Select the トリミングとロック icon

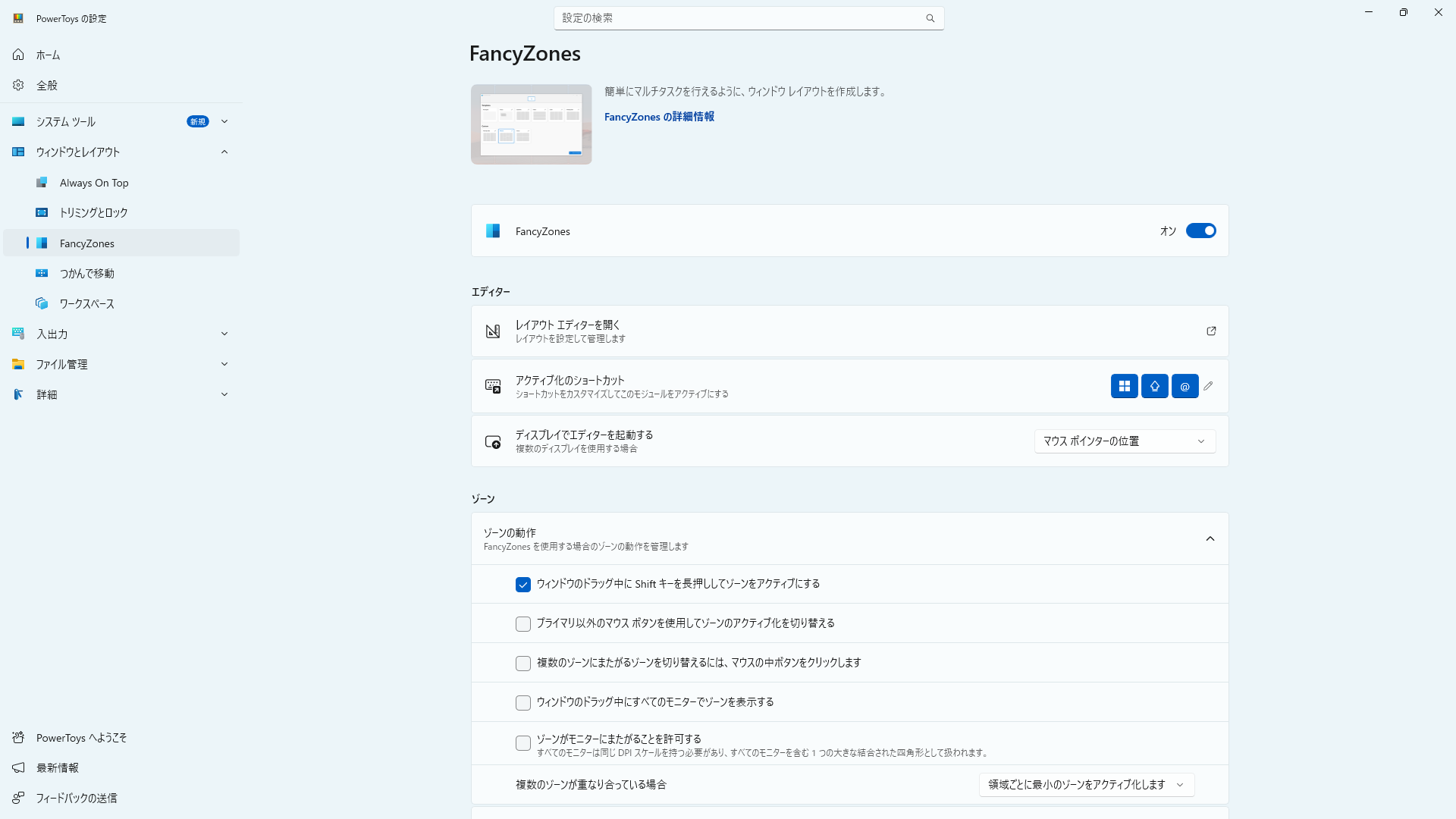tap(42, 213)
